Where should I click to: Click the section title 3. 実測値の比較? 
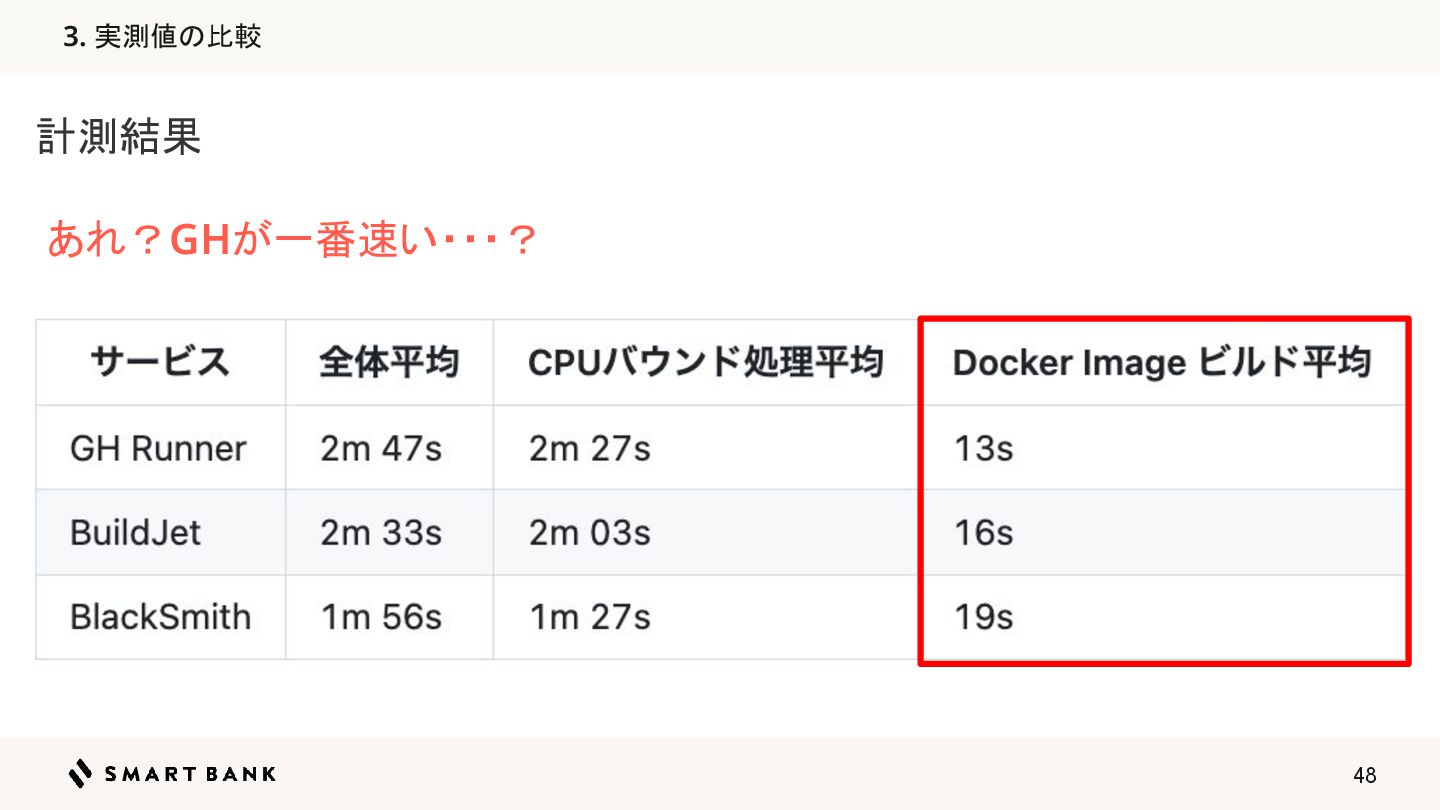point(162,37)
